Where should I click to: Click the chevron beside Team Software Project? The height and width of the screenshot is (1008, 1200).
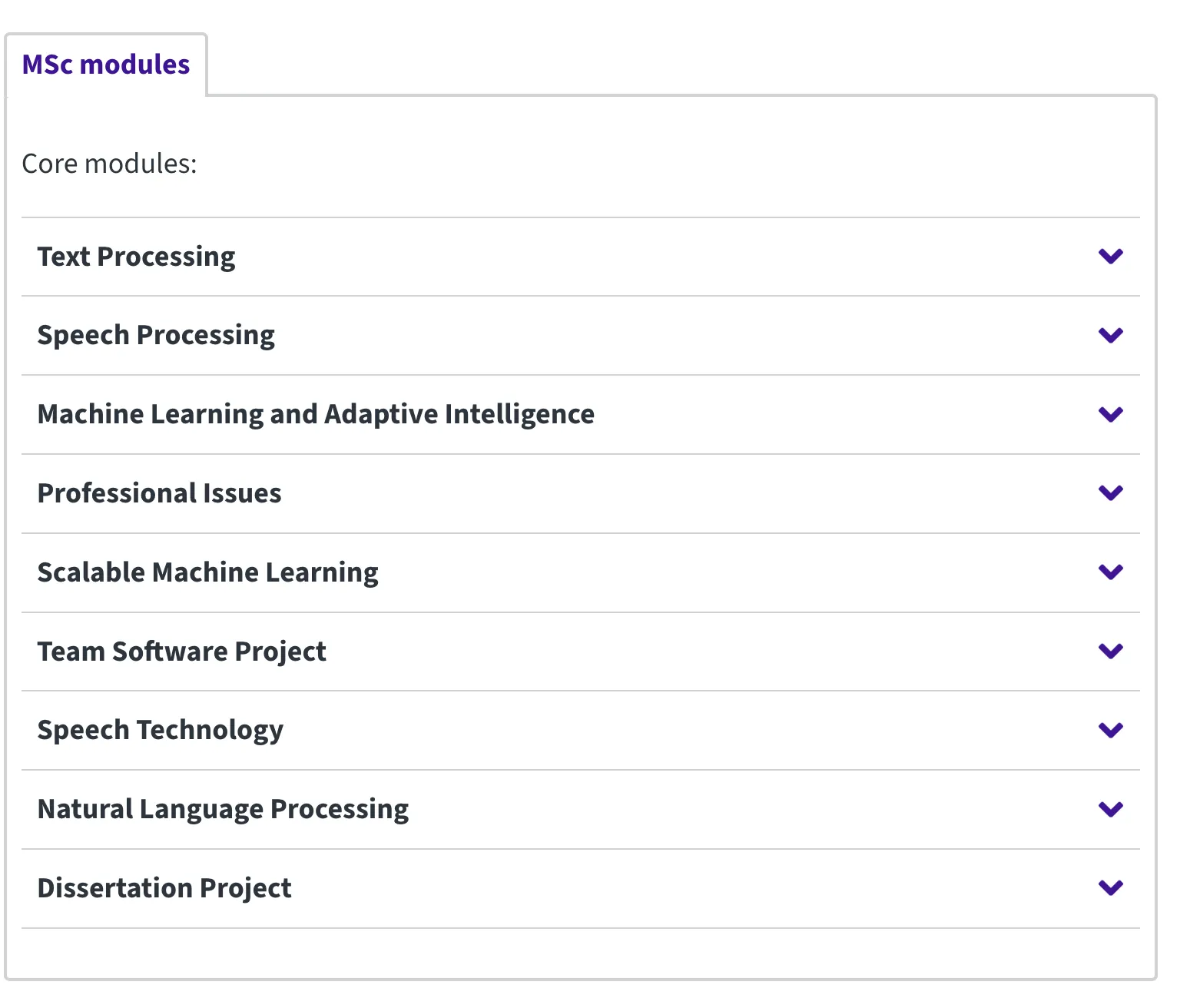point(1111,652)
